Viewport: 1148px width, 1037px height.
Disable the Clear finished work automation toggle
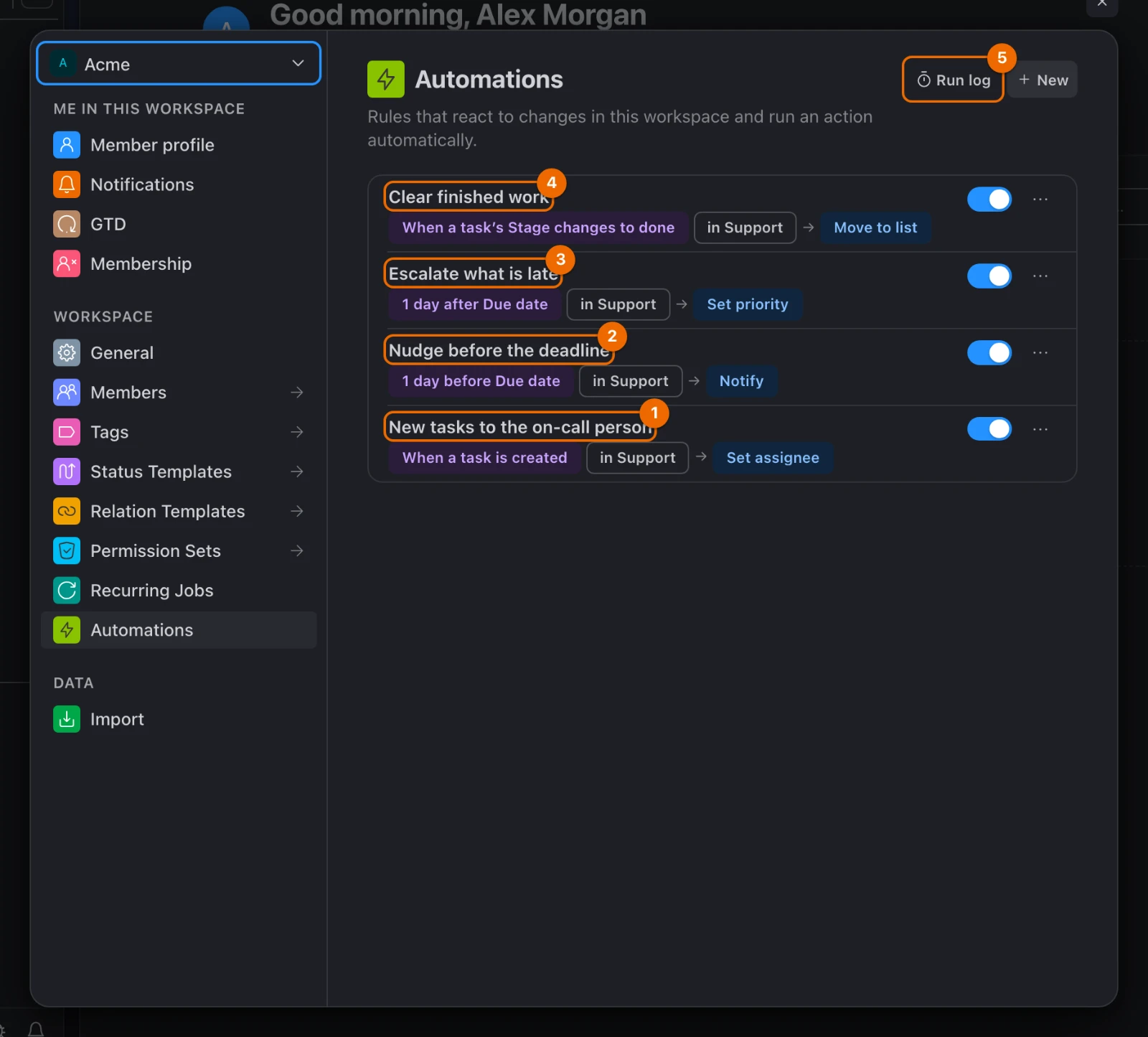(989, 199)
